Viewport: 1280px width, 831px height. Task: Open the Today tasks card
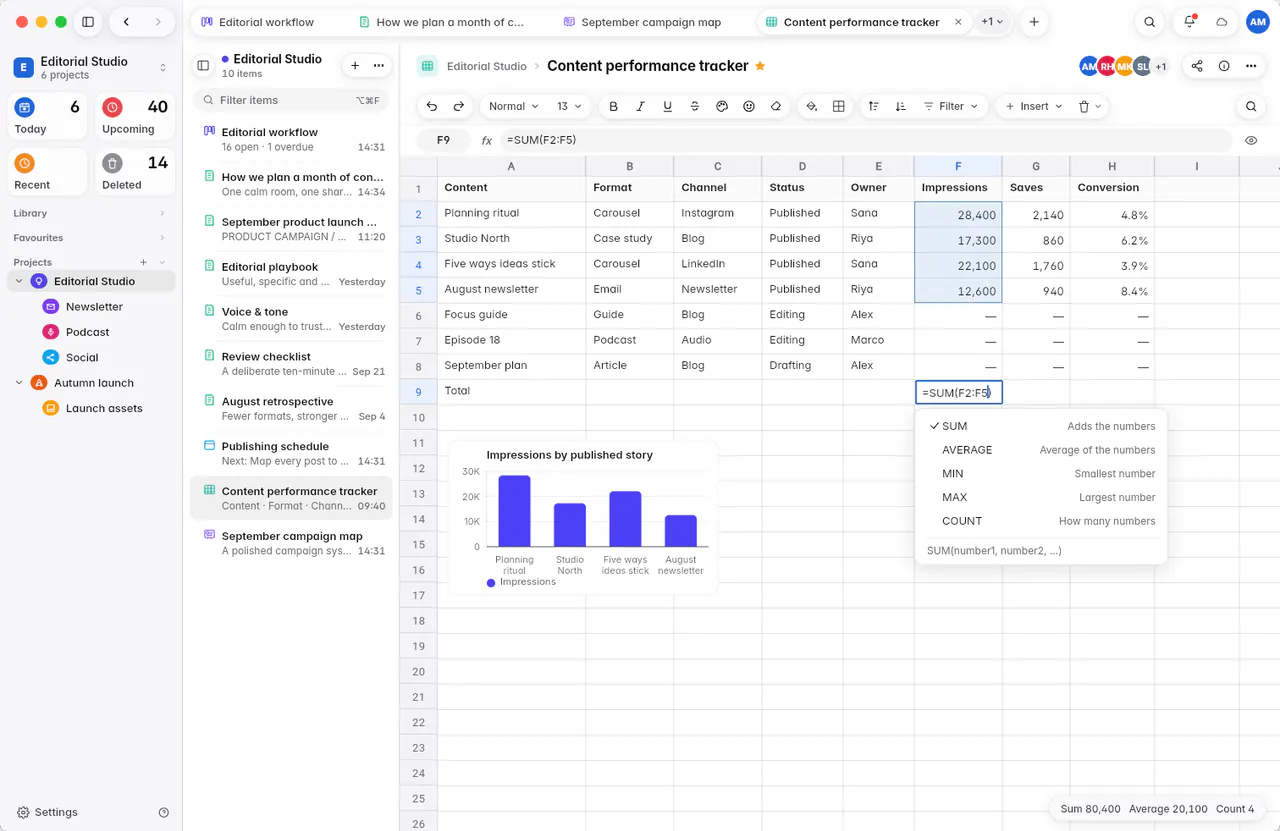pos(48,117)
